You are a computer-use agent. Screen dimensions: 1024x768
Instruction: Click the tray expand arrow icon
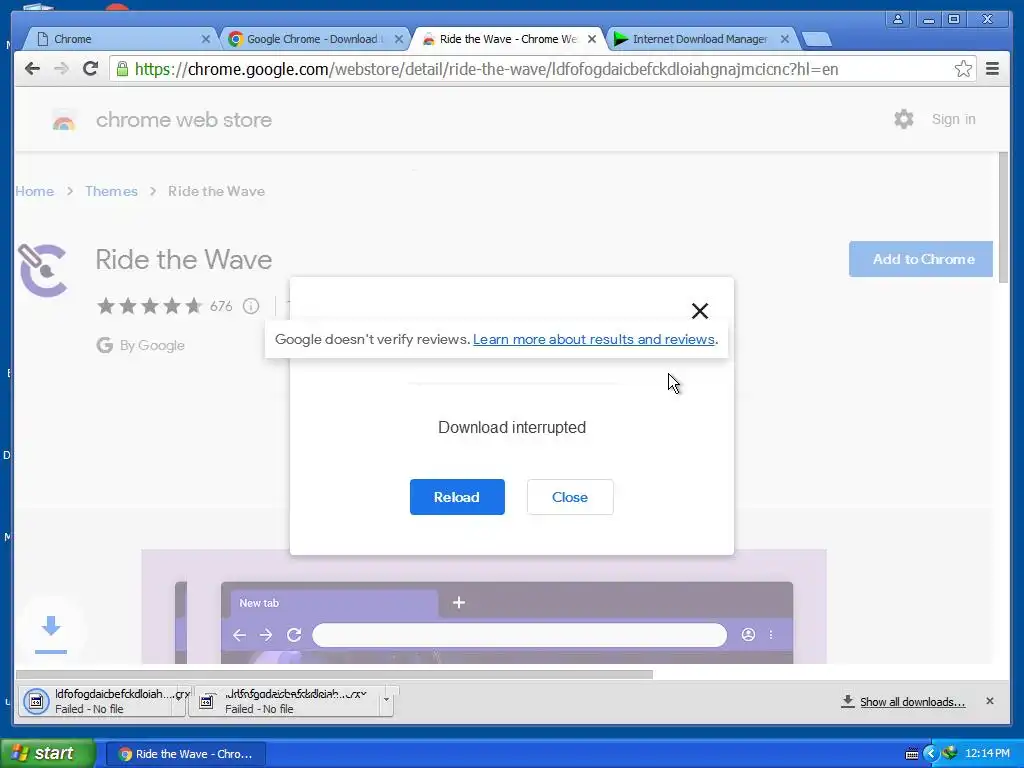tap(931, 754)
